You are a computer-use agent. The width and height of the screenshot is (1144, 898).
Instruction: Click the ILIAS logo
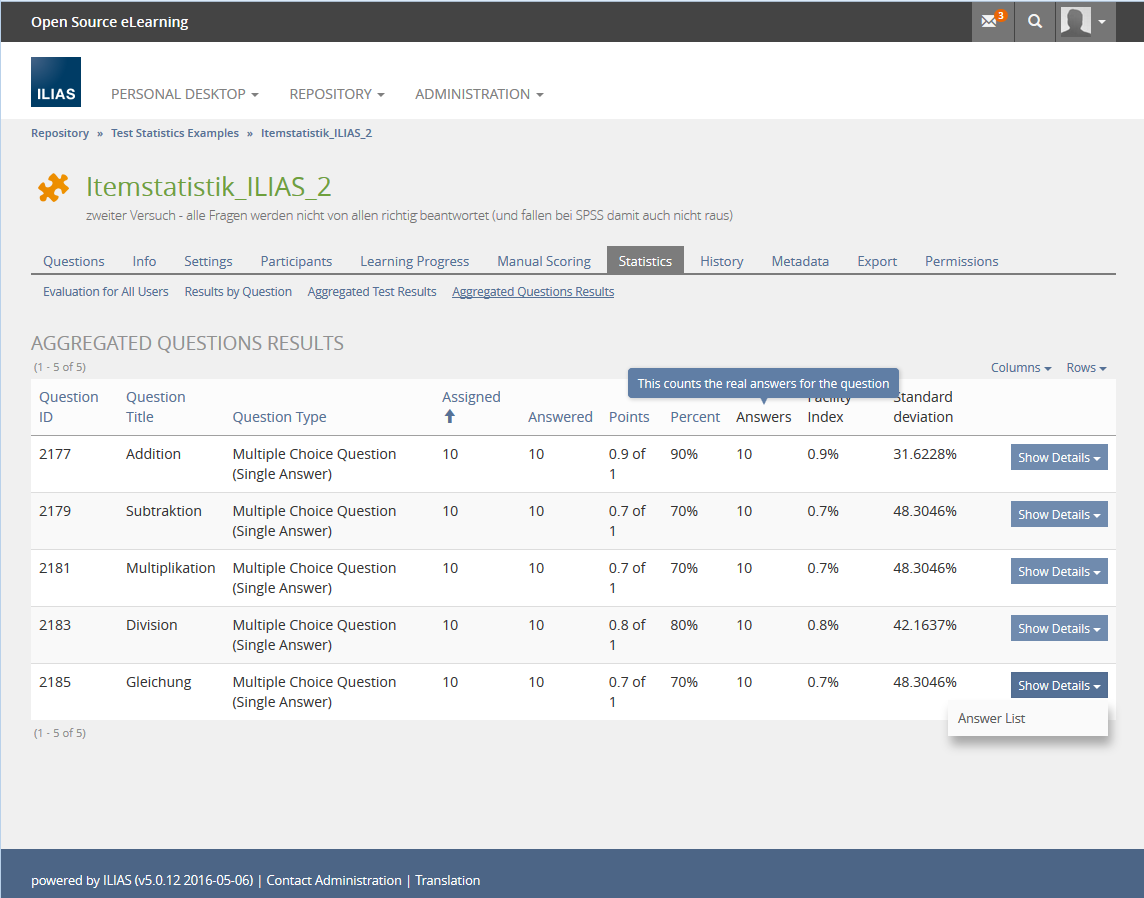tap(56, 82)
